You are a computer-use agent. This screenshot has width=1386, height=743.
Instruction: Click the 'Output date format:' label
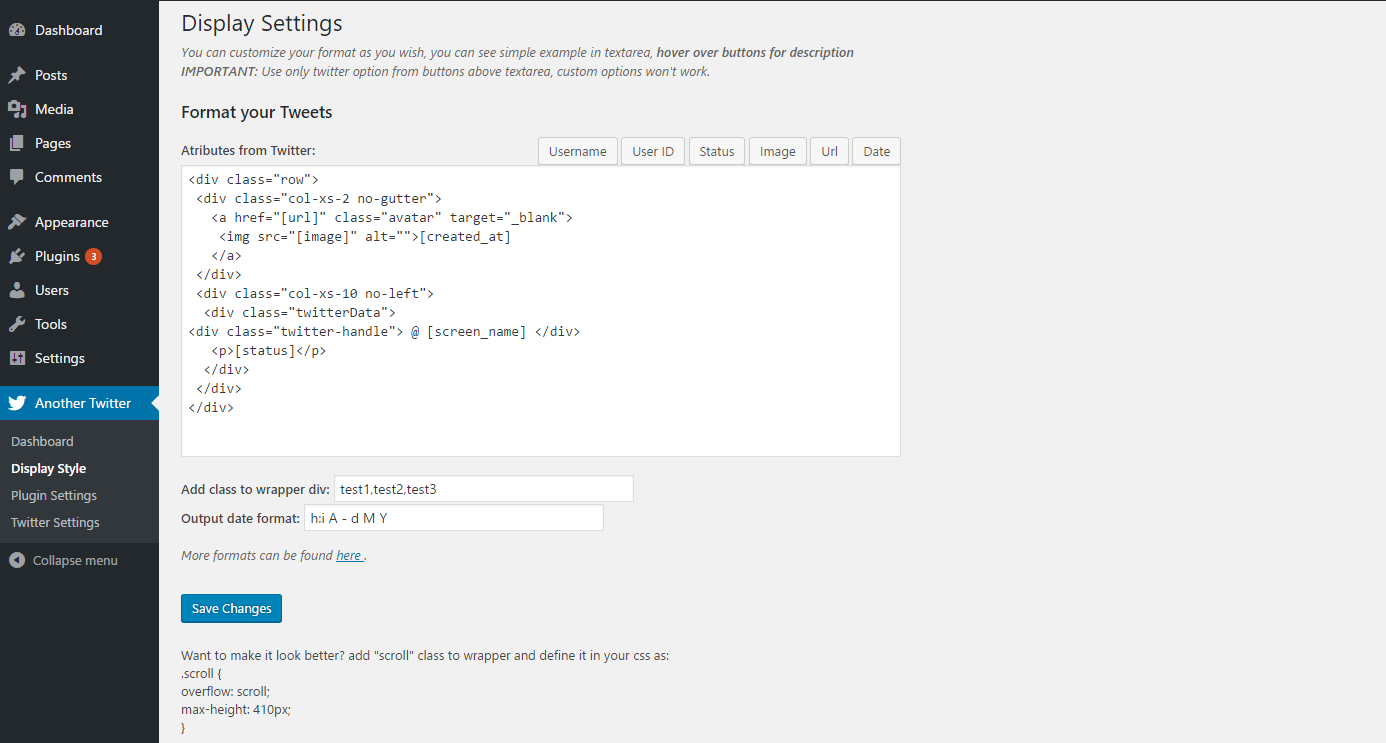click(x=240, y=518)
